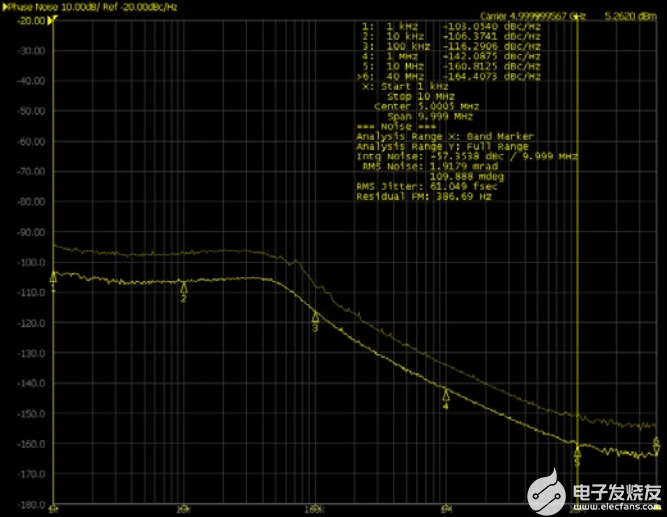Click the 5.2620 dBm carrier power readout
Screen dimensions: 667x517
point(631,16)
